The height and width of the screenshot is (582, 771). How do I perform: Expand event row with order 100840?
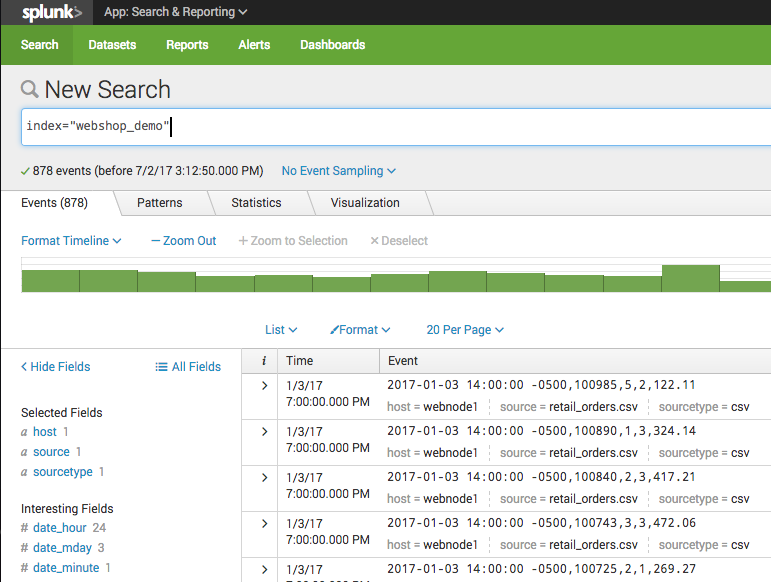point(264,477)
